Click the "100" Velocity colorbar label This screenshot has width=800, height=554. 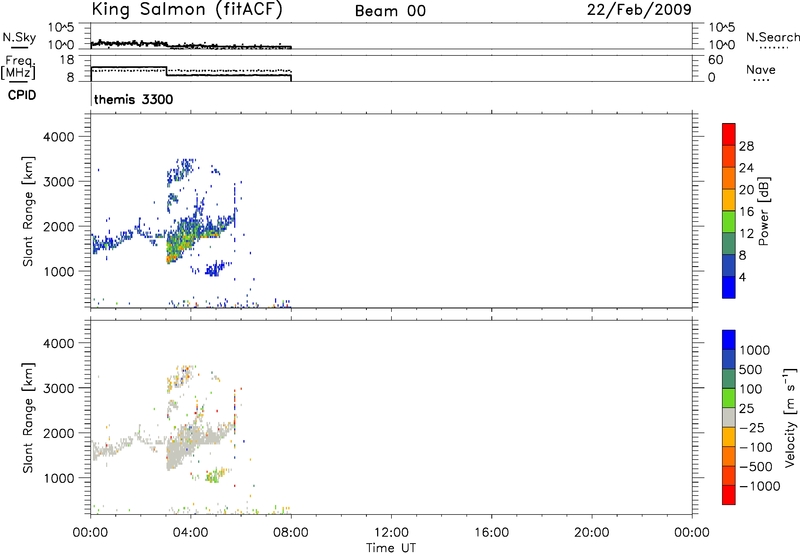751,389
